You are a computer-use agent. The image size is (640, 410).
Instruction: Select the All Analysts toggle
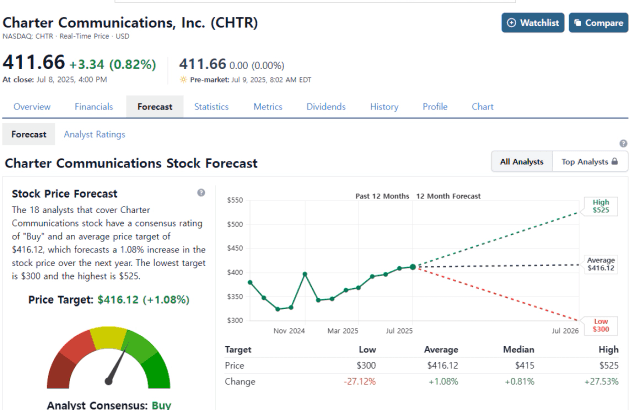point(522,162)
